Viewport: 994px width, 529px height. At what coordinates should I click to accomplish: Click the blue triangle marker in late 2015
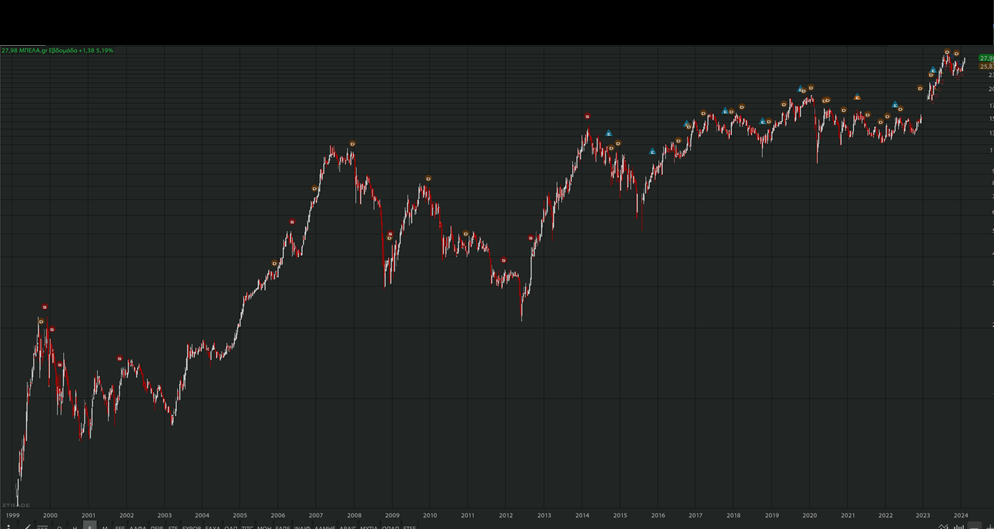pos(652,151)
